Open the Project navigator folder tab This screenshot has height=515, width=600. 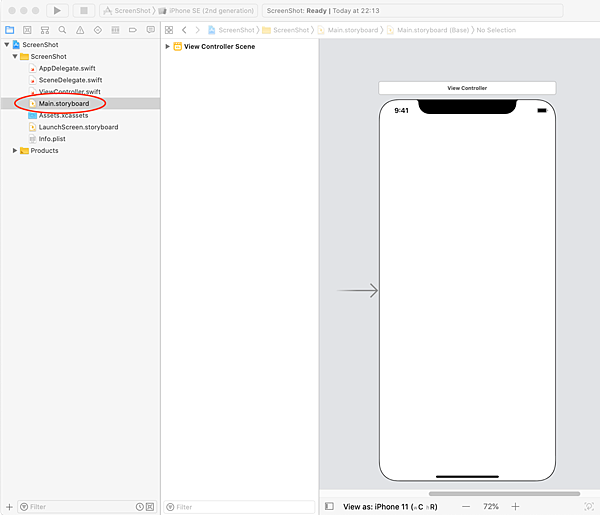[x=10, y=30]
